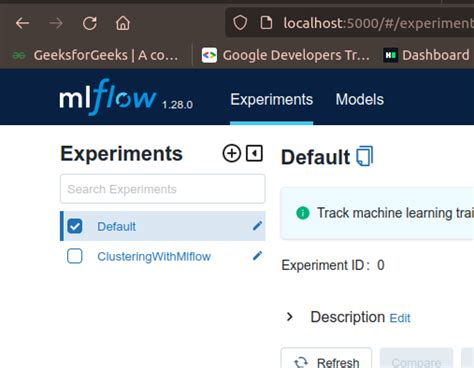This screenshot has width=474, height=368.
Task: Check the ClusteringWithMlflow checkbox
Action: pos(75,256)
